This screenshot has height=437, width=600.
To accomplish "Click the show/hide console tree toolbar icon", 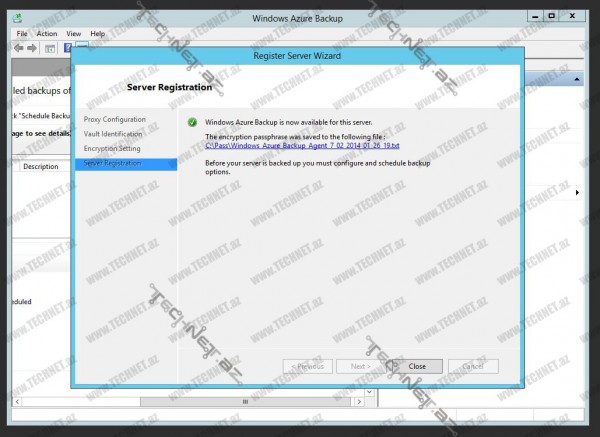I will point(50,48).
